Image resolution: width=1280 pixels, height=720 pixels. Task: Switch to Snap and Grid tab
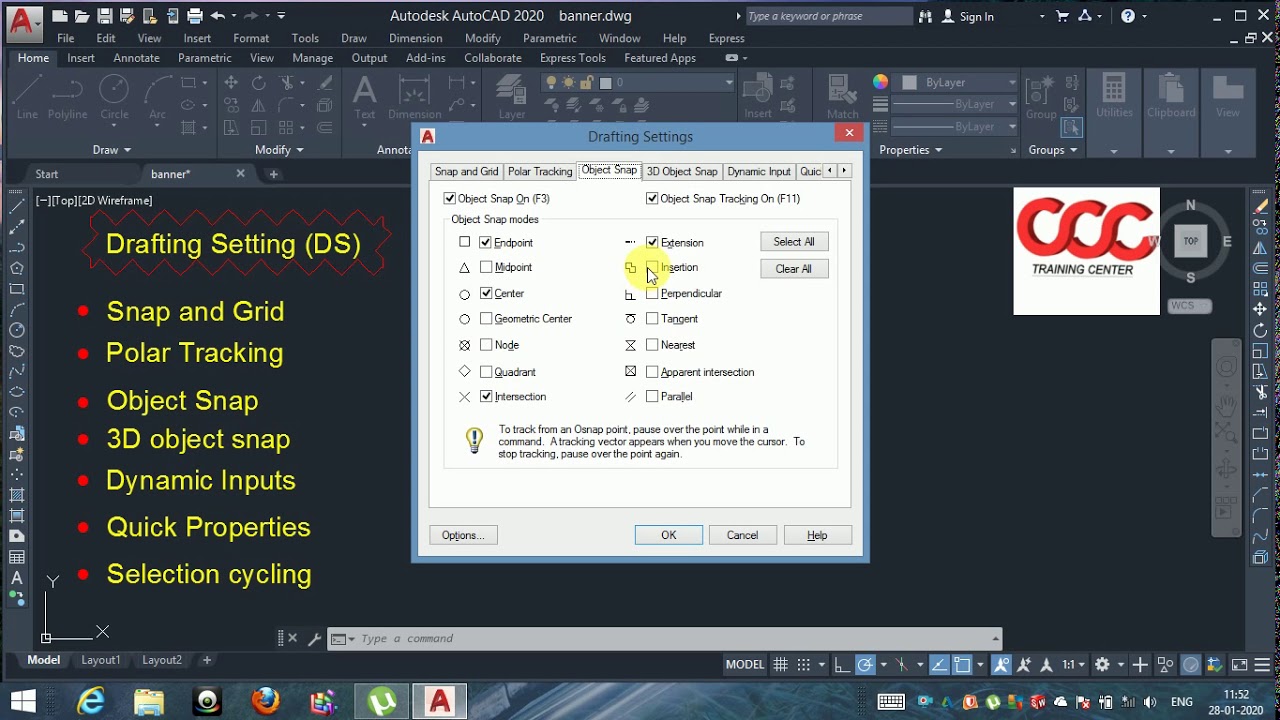point(466,171)
